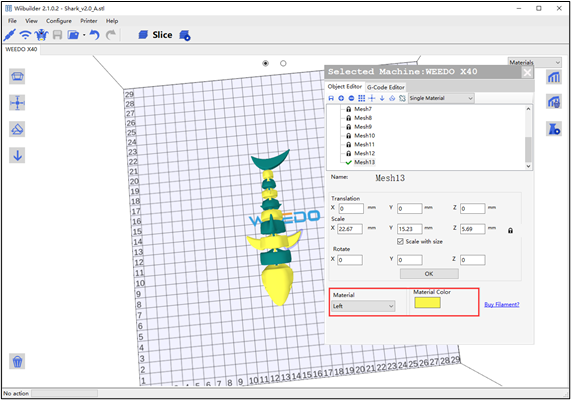571x400 pixels.
Task: Open the Material Left dropdown
Action: pos(363,306)
